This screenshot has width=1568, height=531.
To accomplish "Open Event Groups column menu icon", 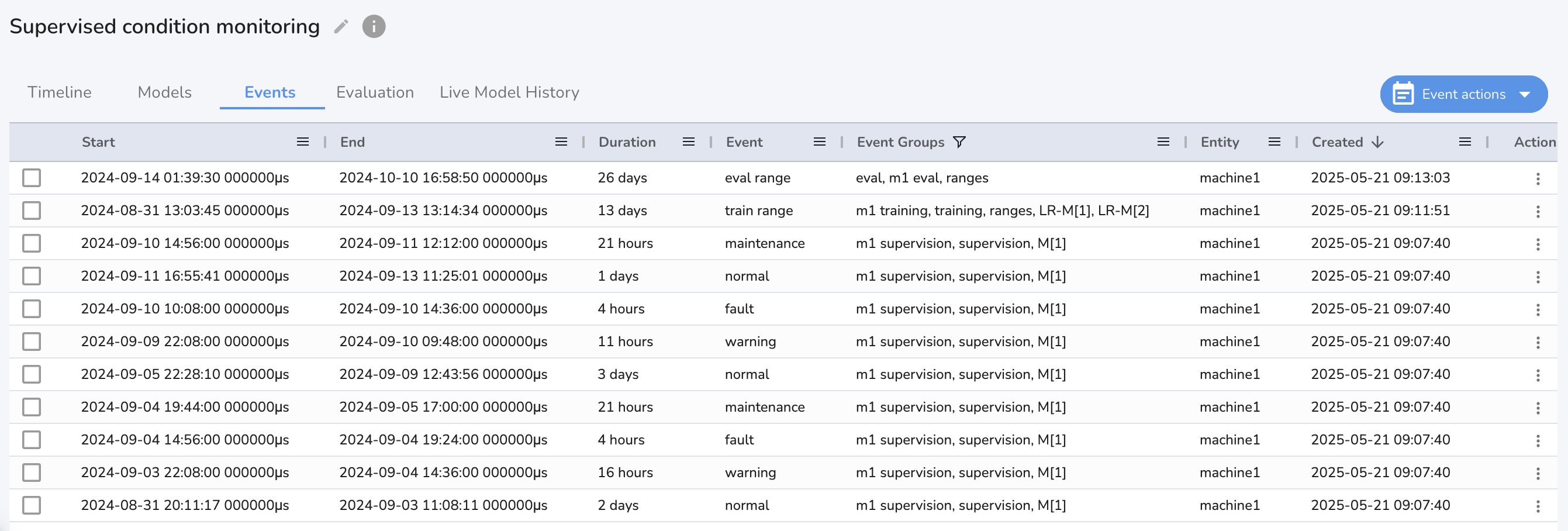I will (x=1163, y=142).
